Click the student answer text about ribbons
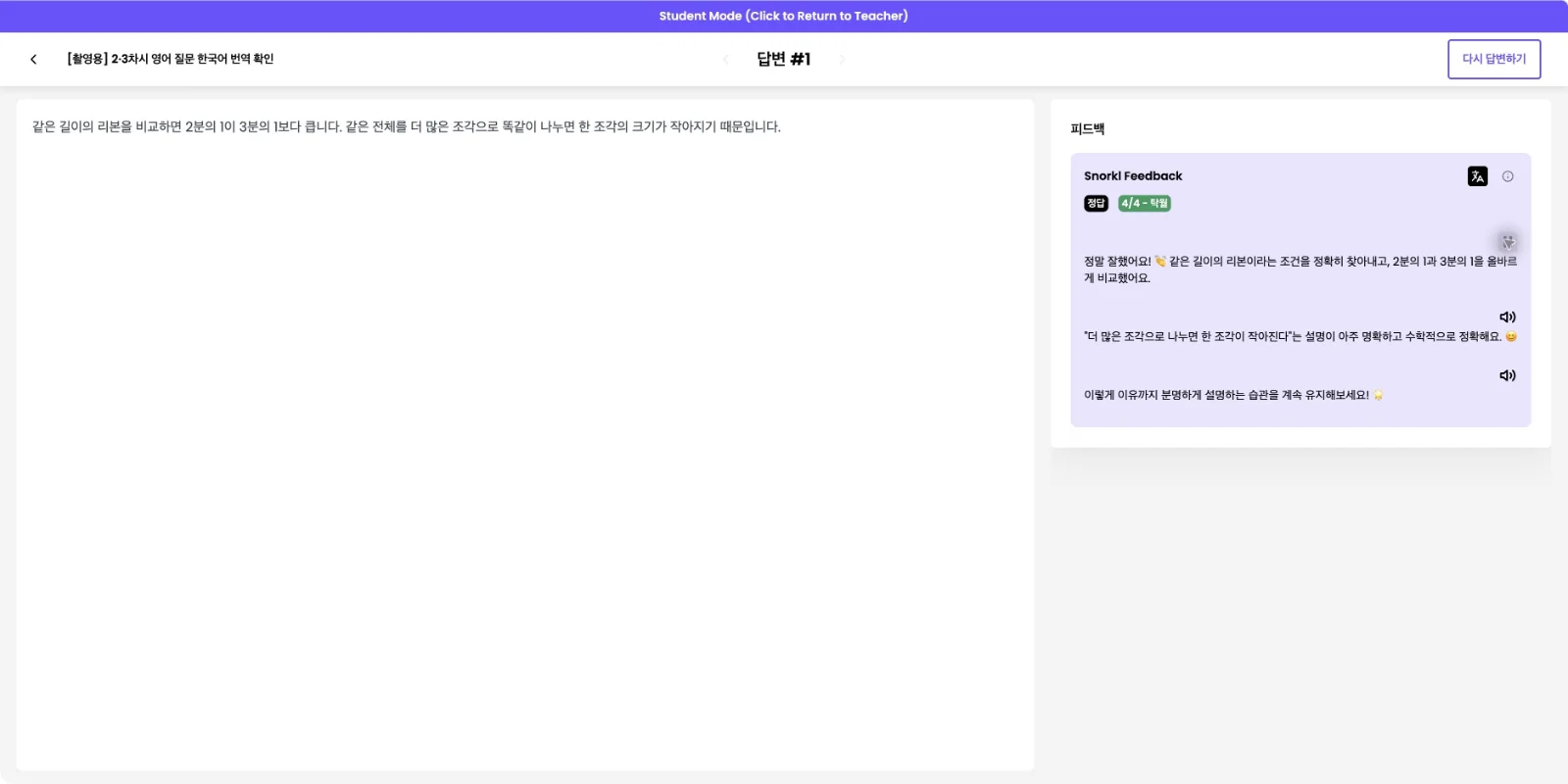 click(x=407, y=126)
